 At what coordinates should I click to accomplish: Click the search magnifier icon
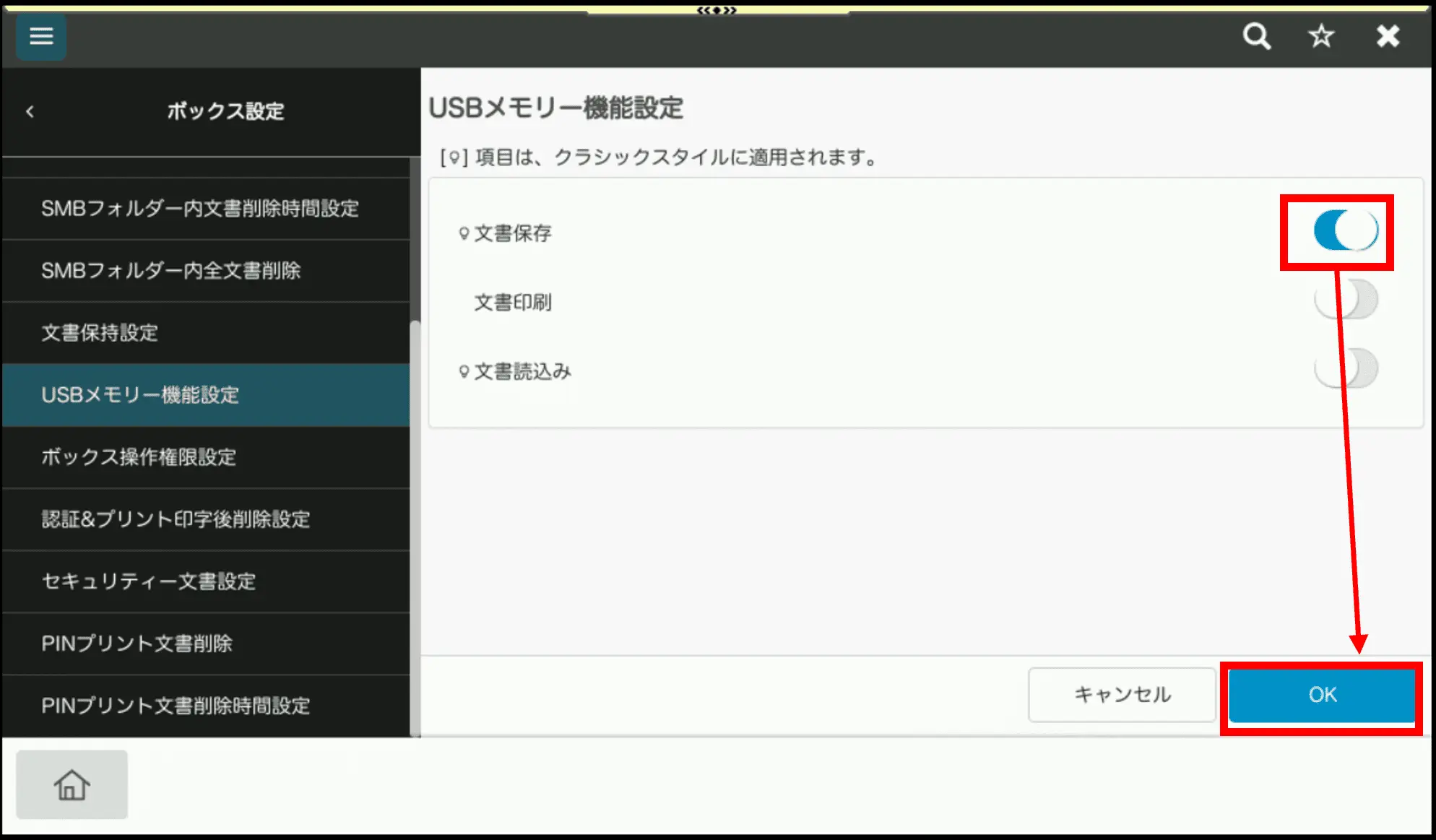[x=1256, y=36]
